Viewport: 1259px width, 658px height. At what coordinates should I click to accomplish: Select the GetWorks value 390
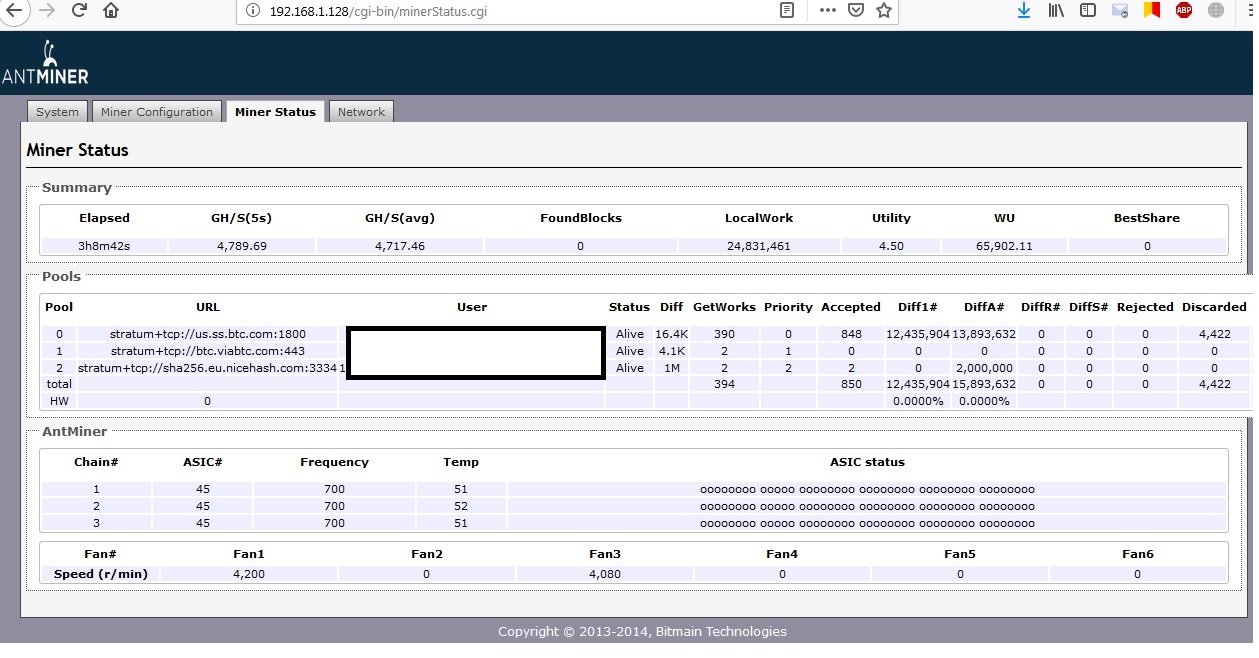[724, 334]
